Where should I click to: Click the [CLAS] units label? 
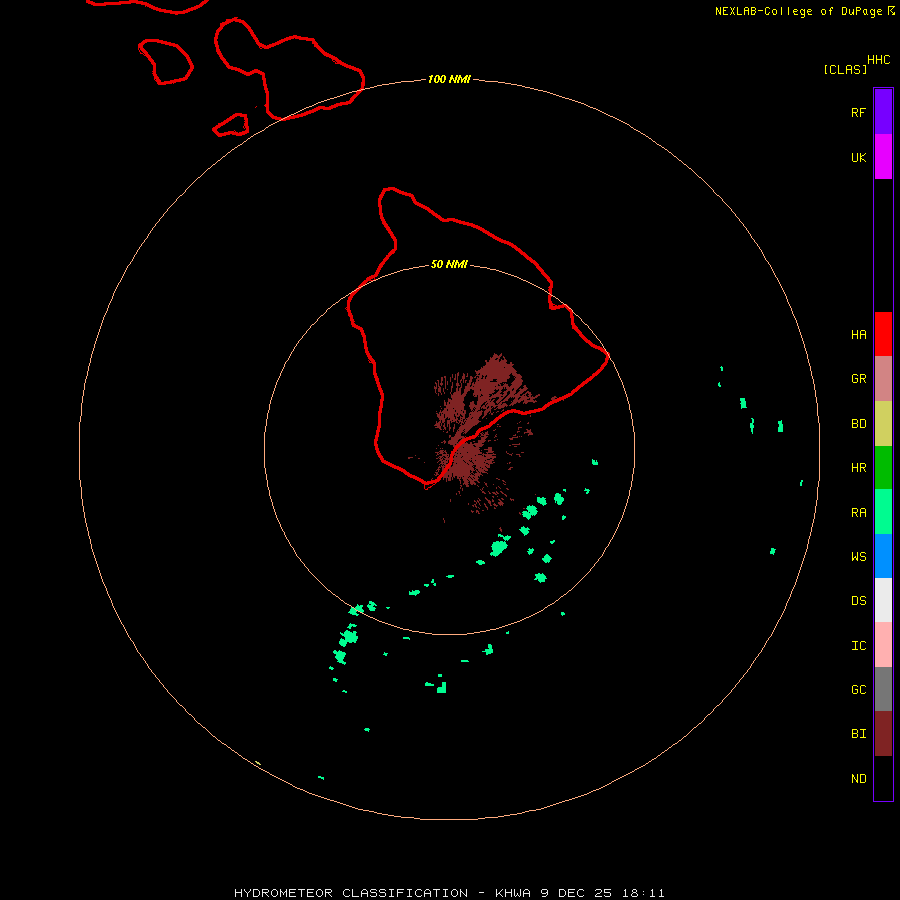845,70
